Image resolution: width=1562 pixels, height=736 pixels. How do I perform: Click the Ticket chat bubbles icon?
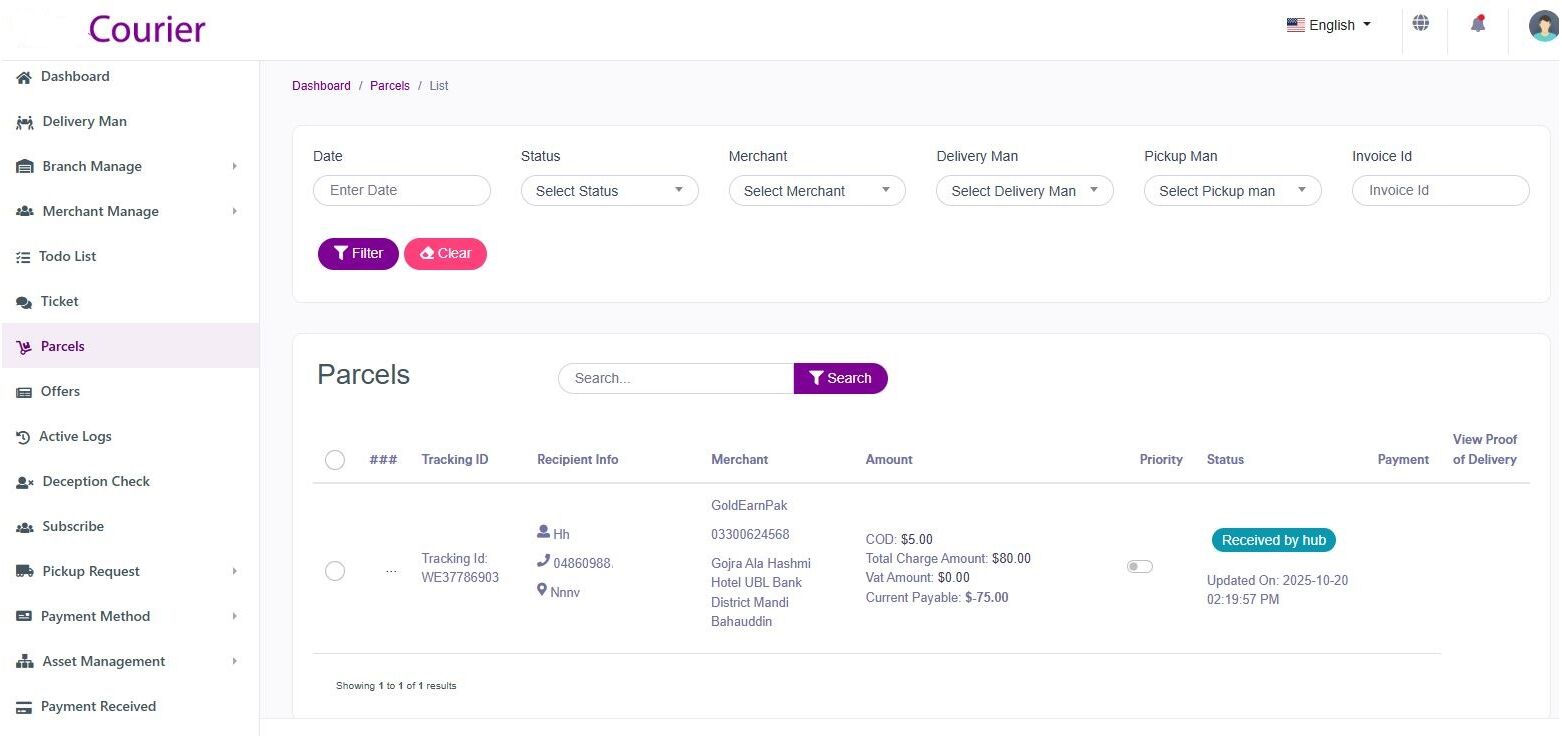tap(24, 302)
